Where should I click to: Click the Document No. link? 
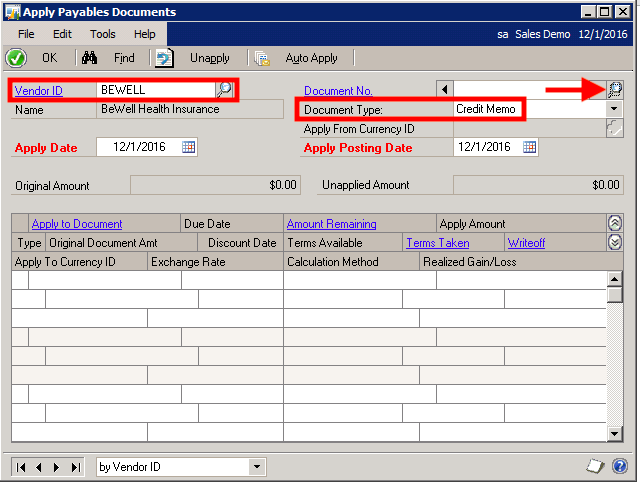[x=338, y=91]
